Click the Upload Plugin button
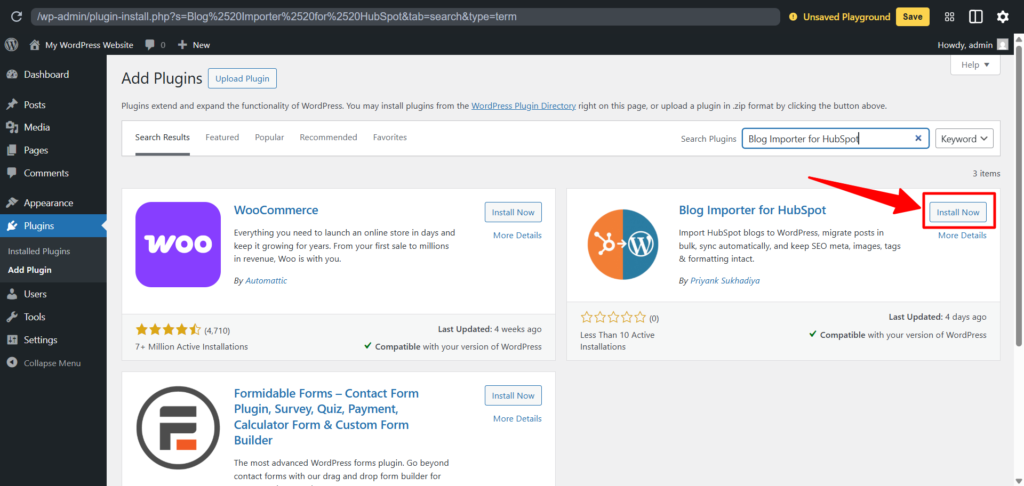The image size is (1024, 486). click(242, 78)
